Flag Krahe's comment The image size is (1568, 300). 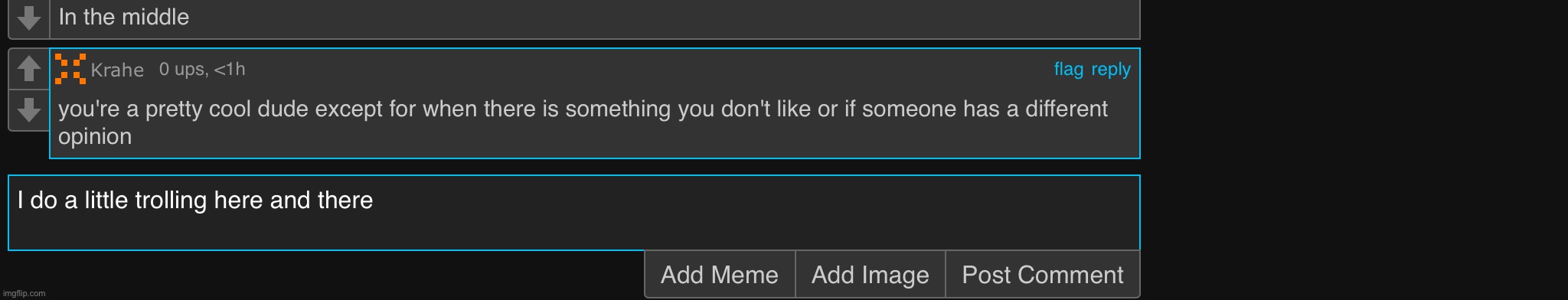[1068, 70]
